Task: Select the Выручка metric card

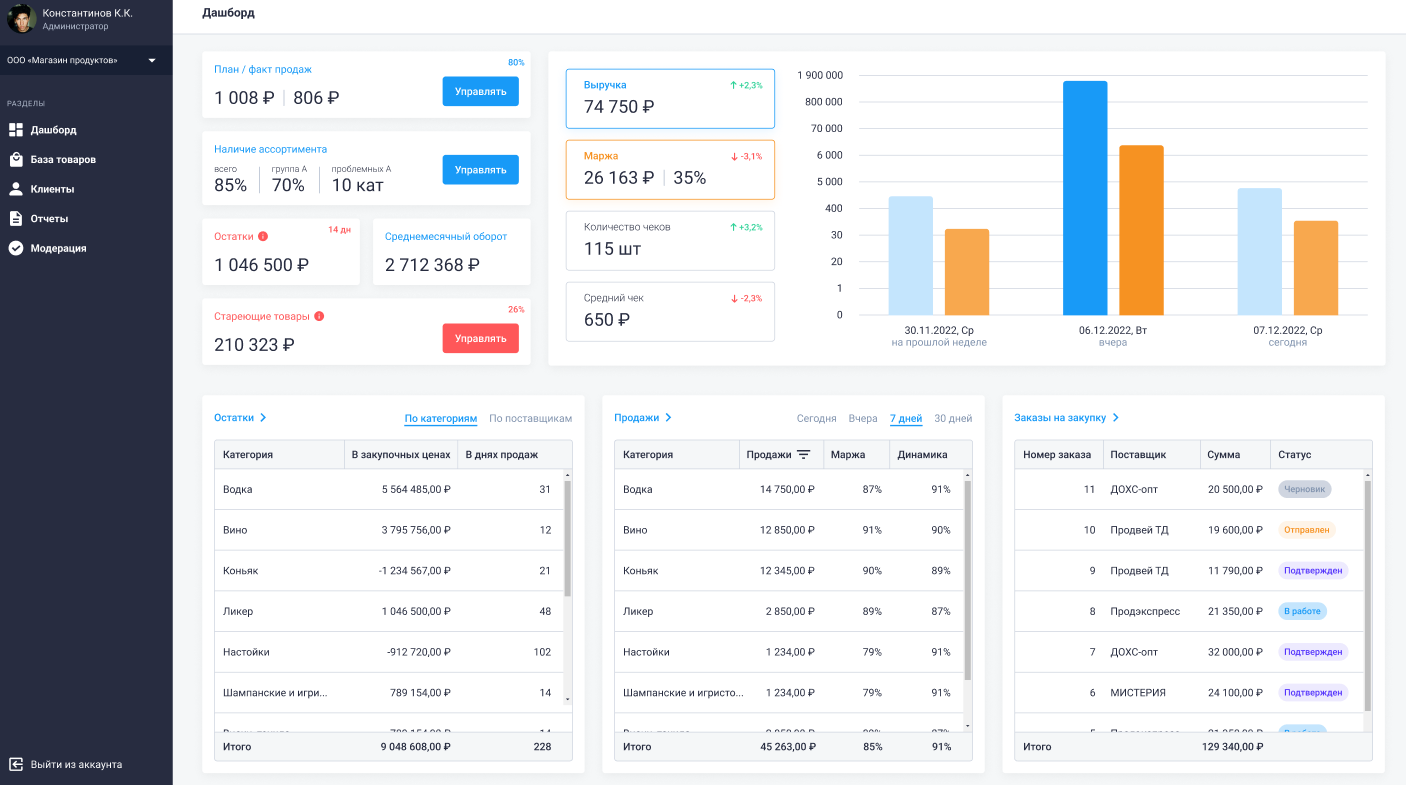Action: coord(670,98)
